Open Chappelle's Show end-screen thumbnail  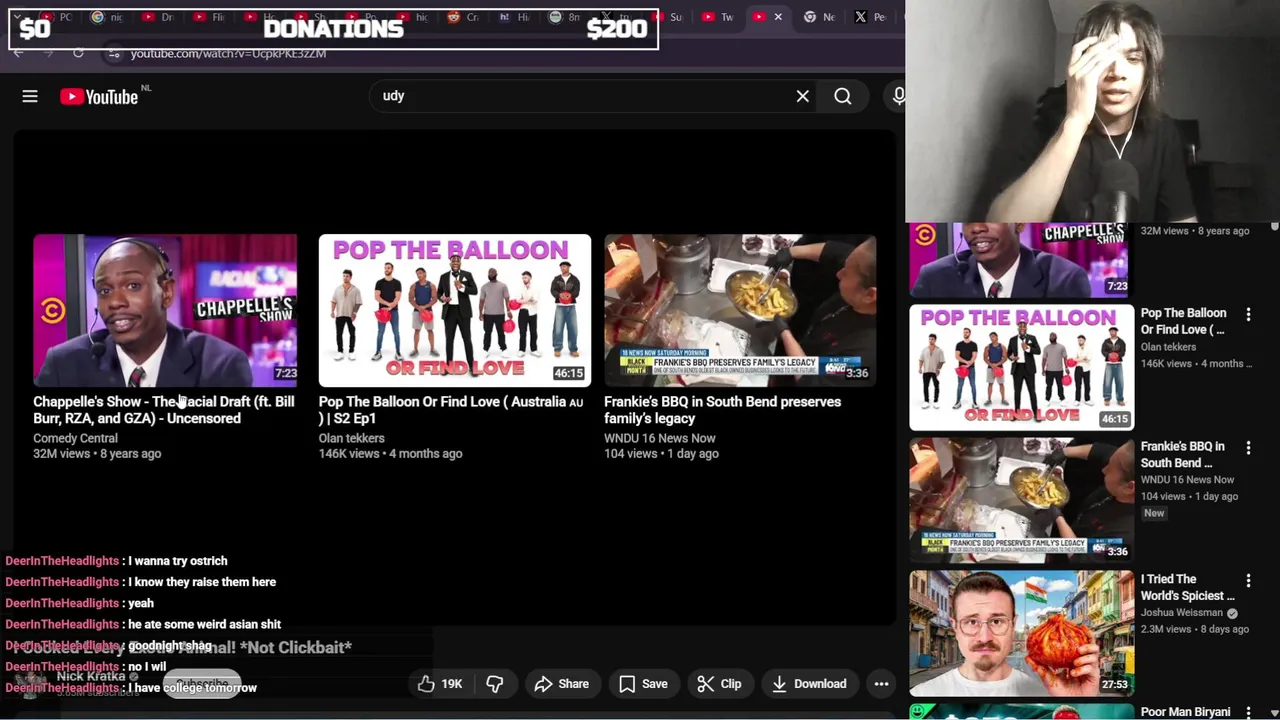(x=165, y=310)
